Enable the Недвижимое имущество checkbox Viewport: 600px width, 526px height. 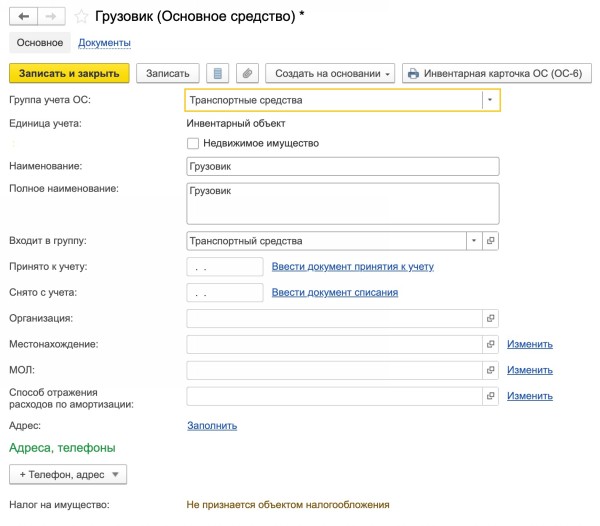point(193,144)
